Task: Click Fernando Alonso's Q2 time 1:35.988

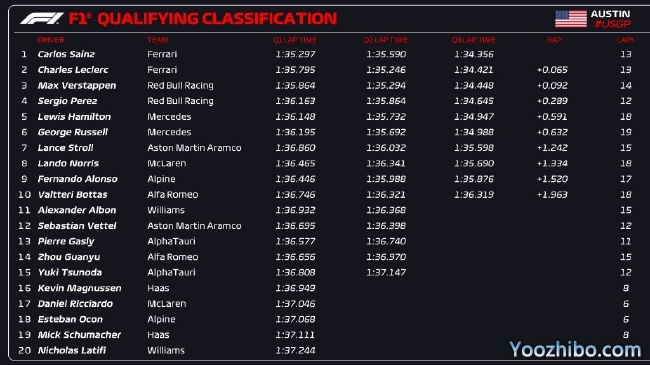Action: click(386, 179)
